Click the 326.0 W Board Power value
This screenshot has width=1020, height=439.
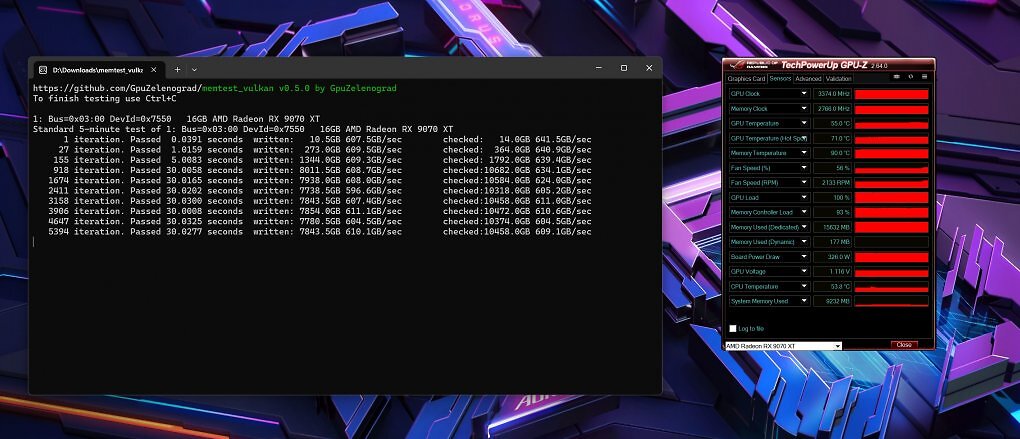coord(832,257)
